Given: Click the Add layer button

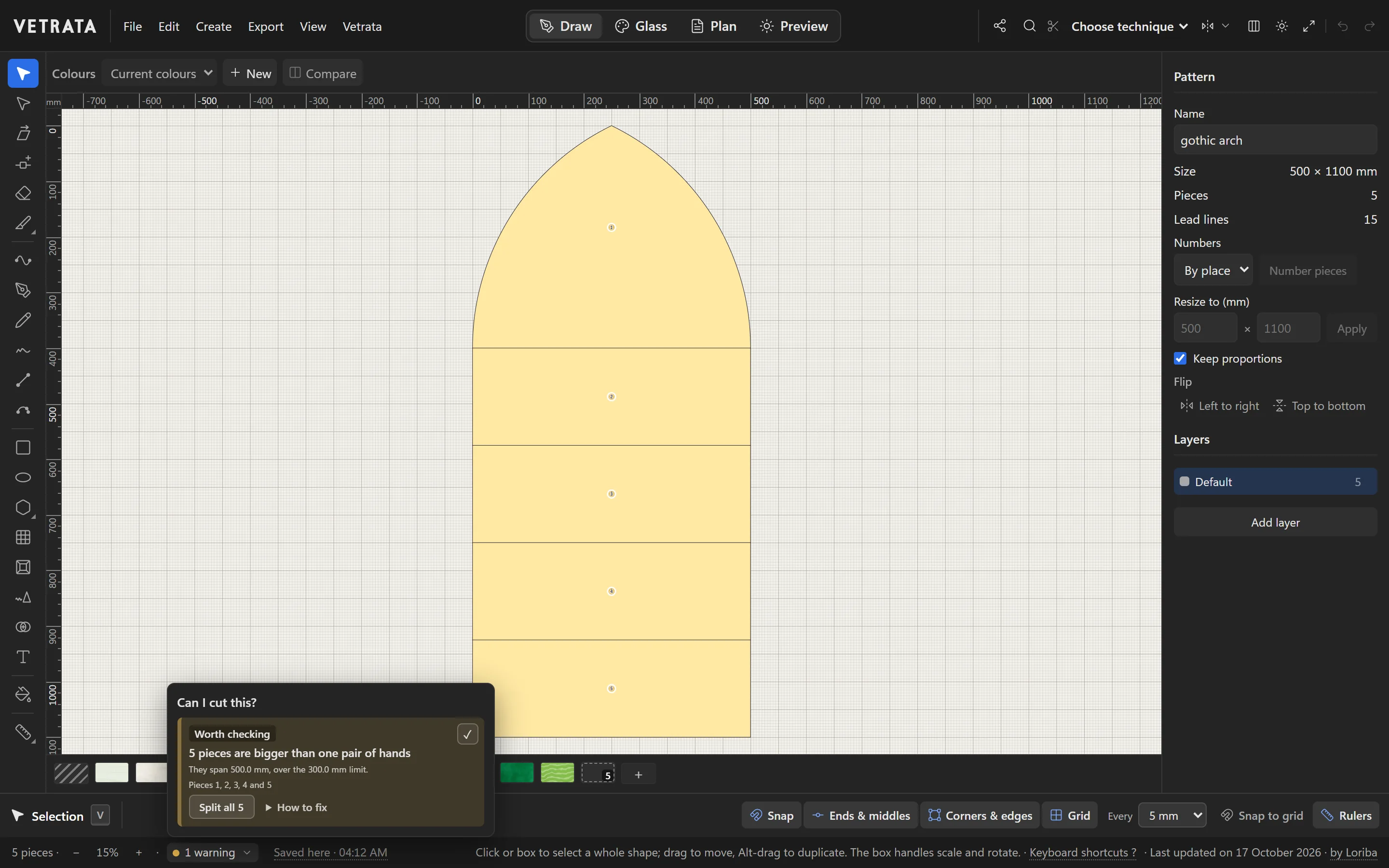Looking at the screenshot, I should (1275, 522).
